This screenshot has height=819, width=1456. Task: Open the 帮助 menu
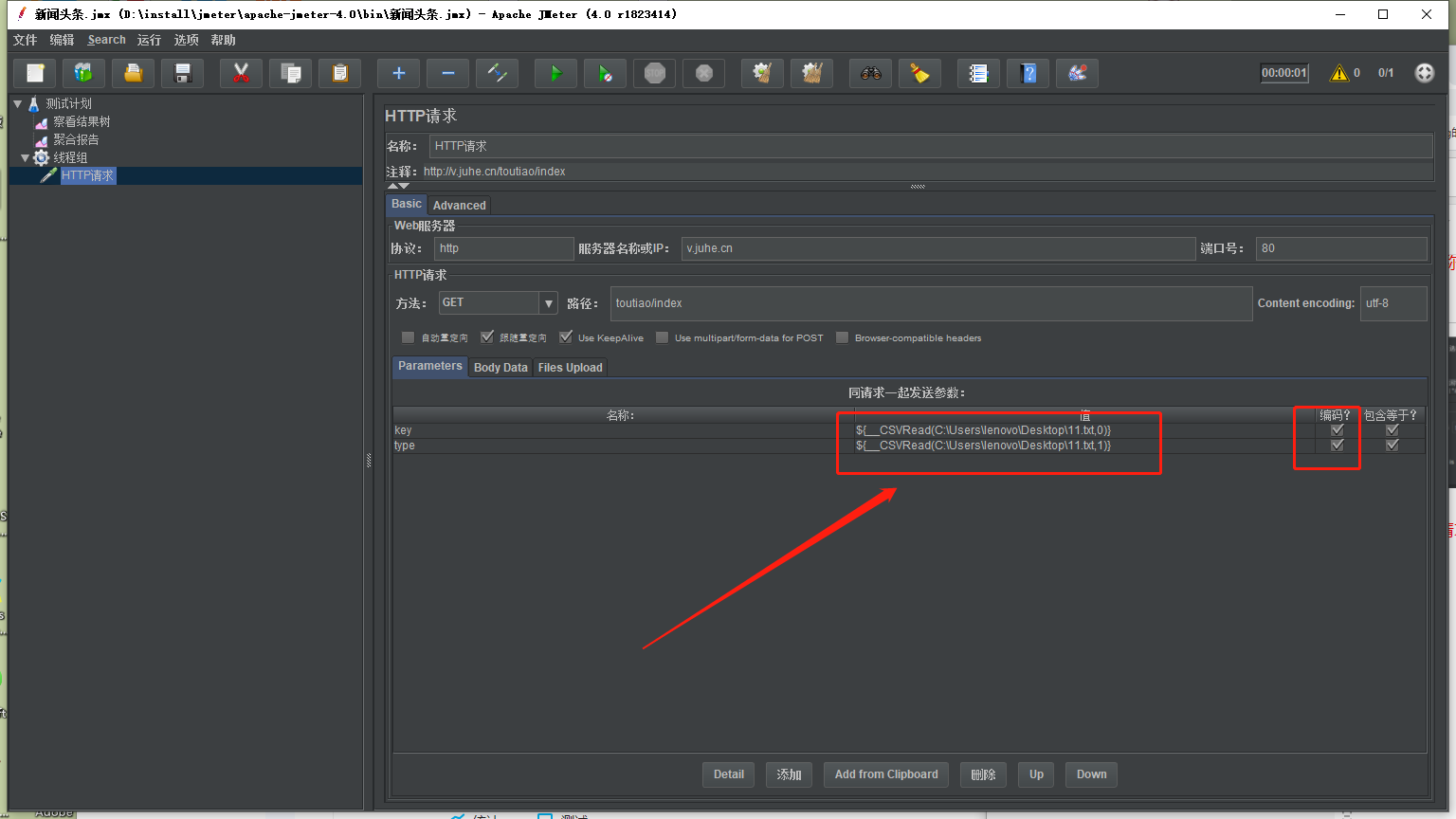223,40
